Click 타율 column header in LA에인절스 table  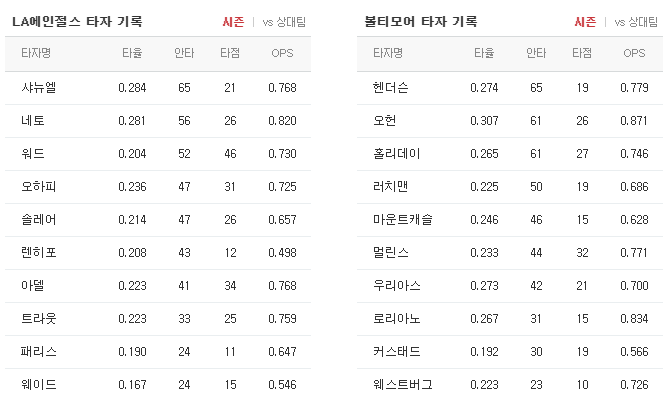(132, 53)
